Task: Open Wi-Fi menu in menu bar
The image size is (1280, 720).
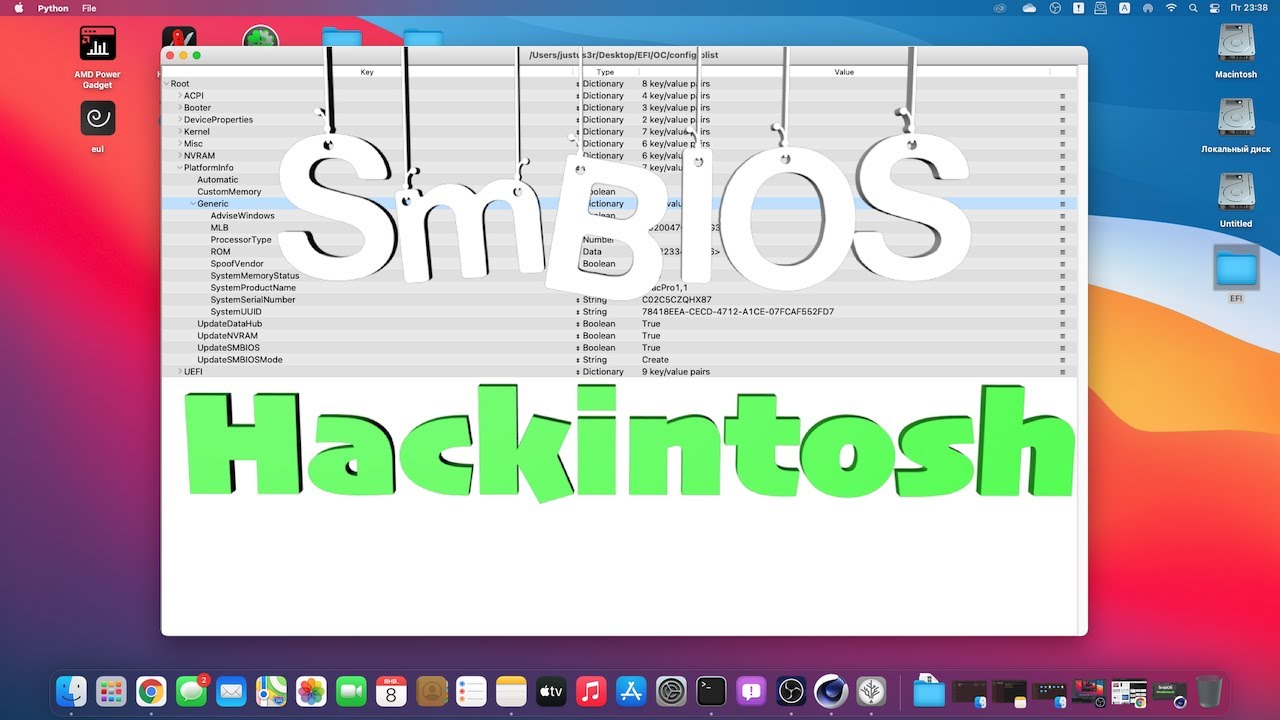Action: 1170,8
